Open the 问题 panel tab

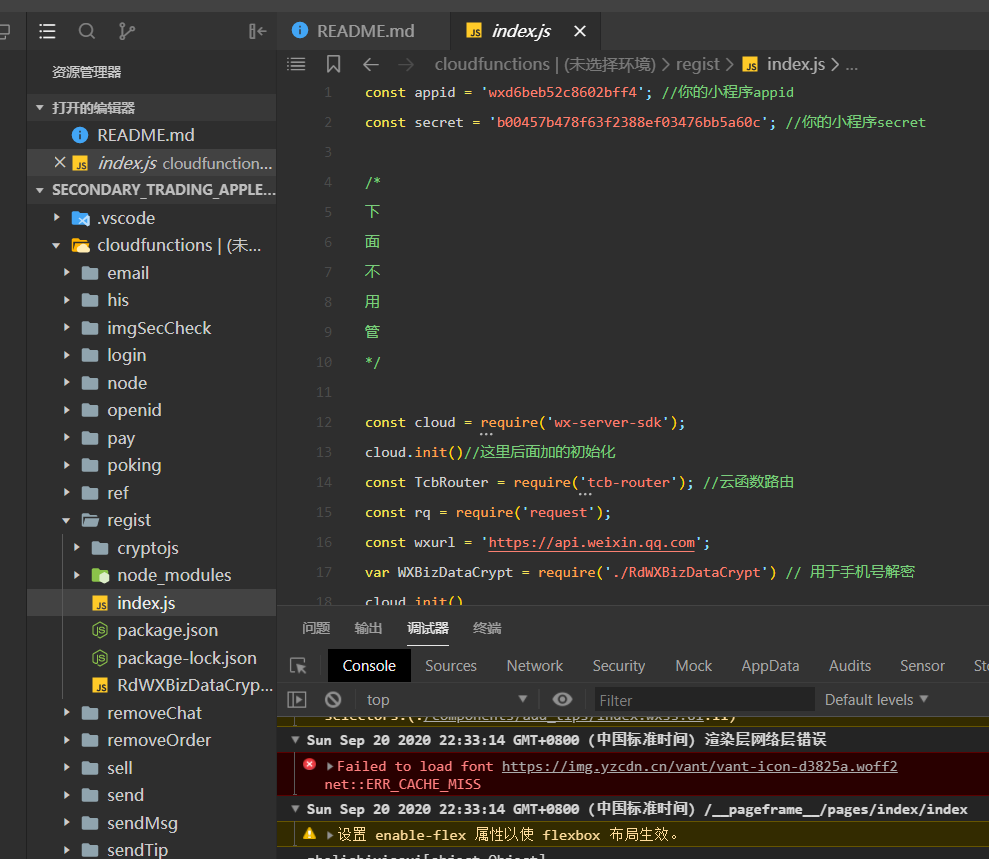coord(316,628)
